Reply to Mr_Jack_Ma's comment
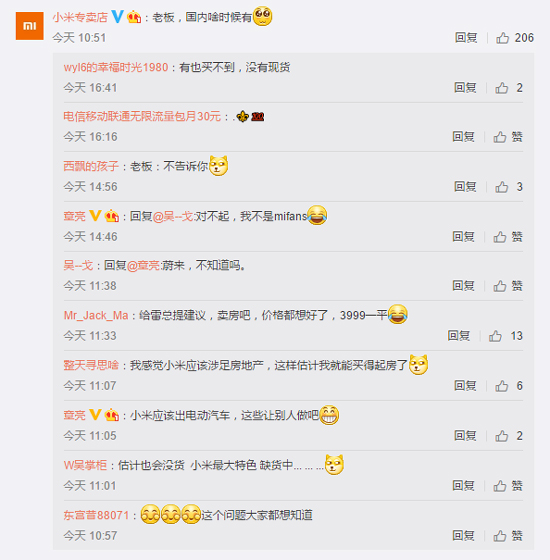 click(459, 336)
